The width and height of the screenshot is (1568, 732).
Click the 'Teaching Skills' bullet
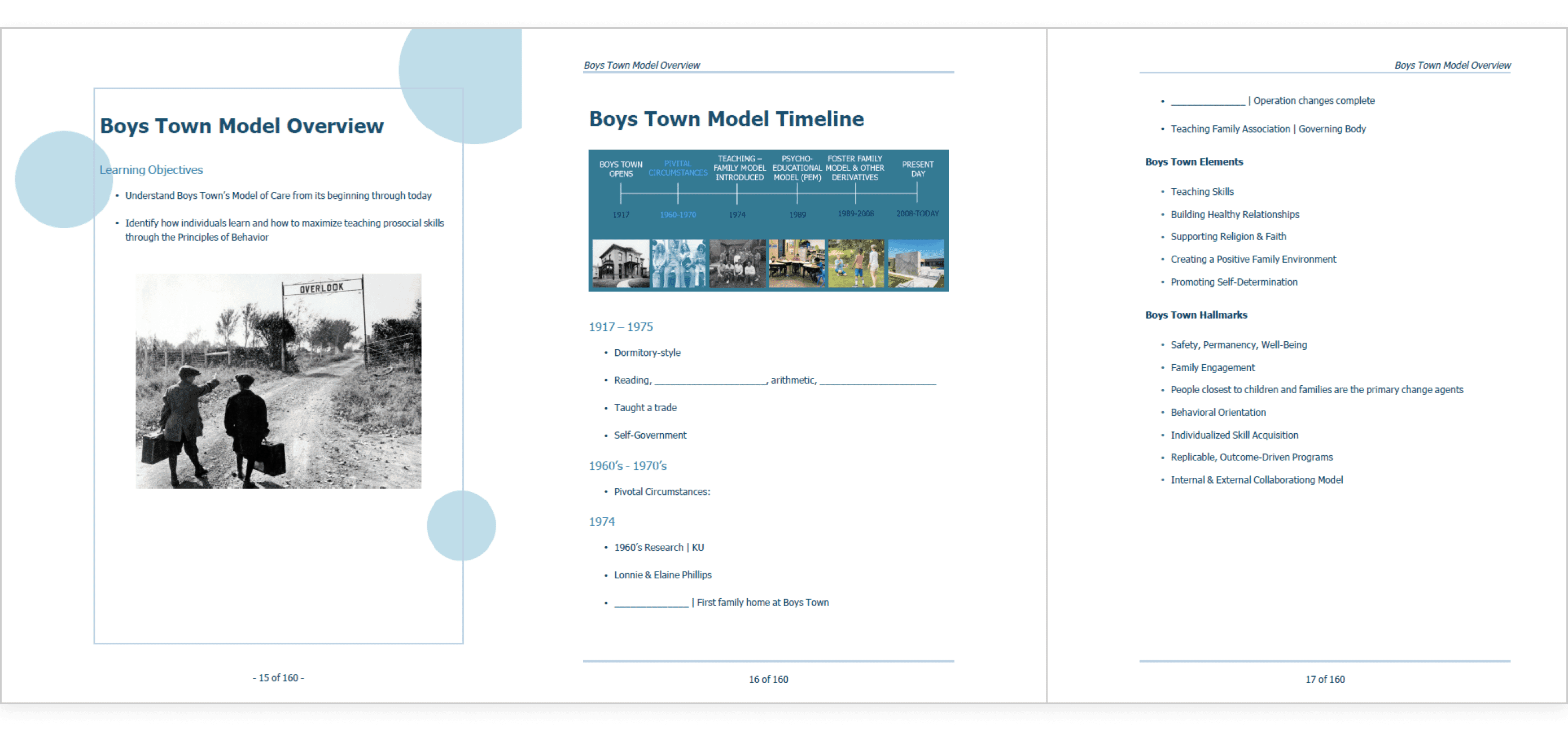coord(1202,192)
